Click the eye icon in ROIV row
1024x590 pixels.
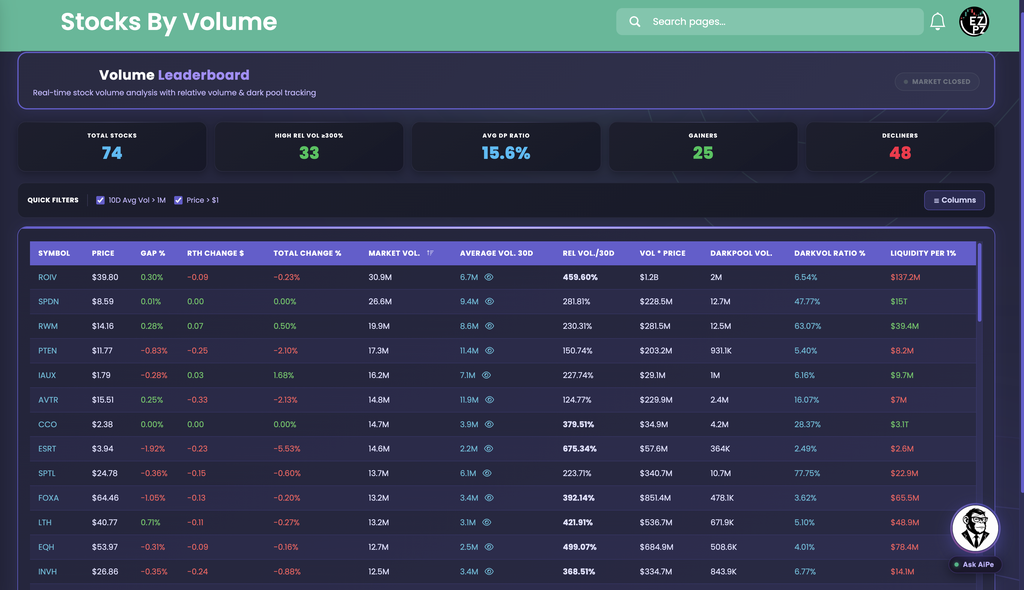click(x=488, y=277)
